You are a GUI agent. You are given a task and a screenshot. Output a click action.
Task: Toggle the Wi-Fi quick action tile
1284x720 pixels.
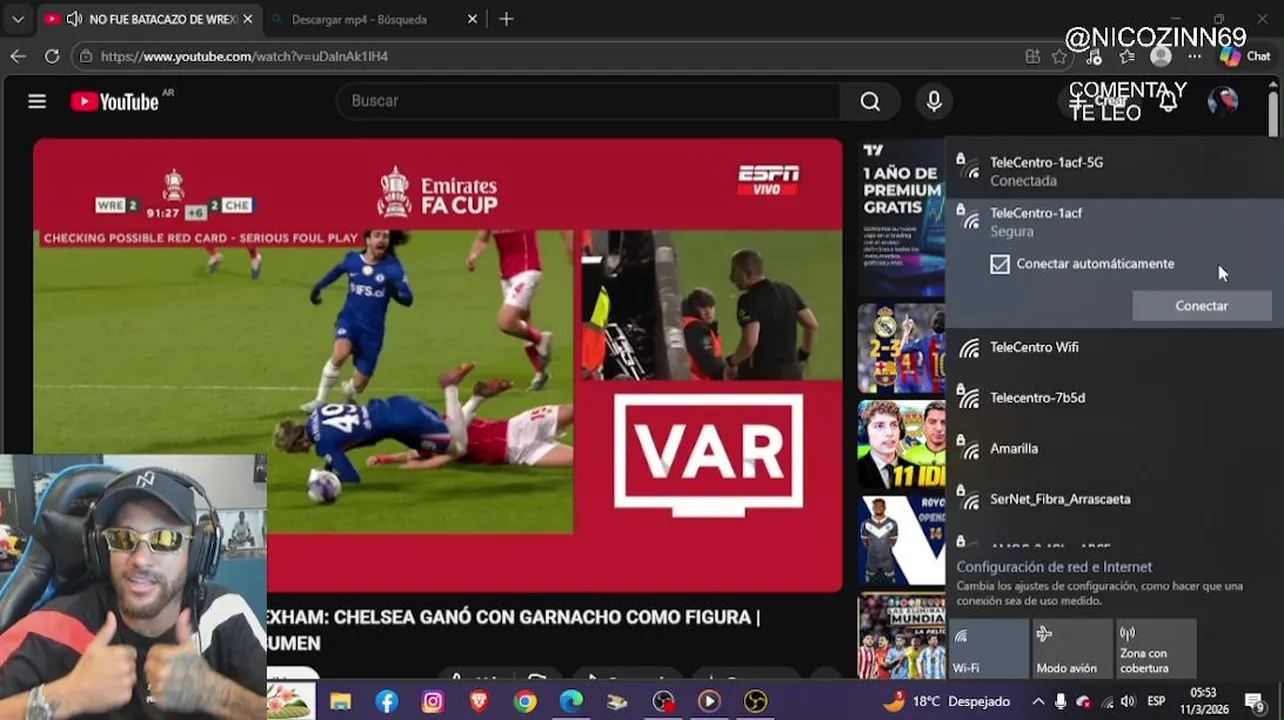988,648
